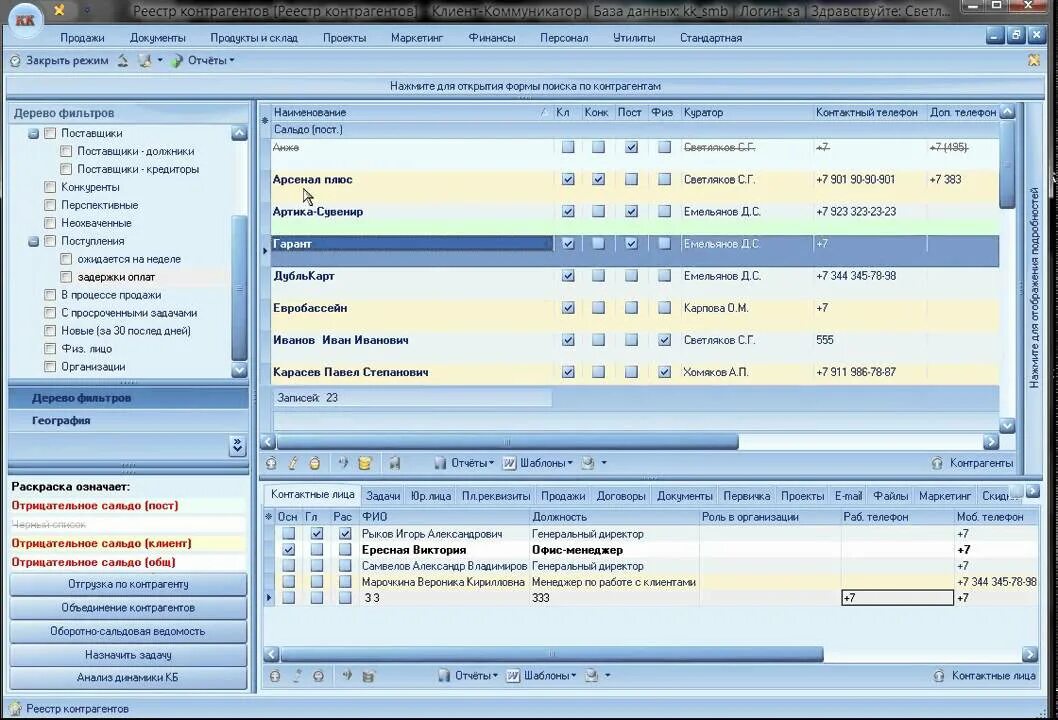Switch to the Договоры tab

[x=621, y=496]
